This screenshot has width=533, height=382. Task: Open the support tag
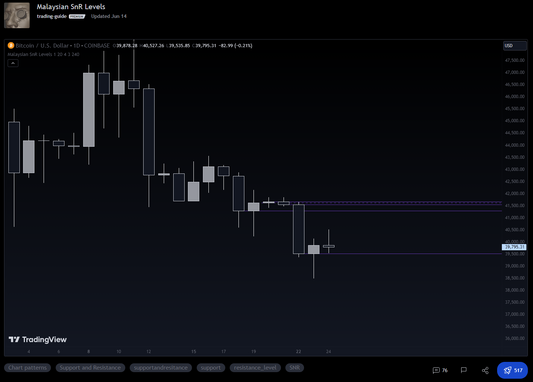[211, 368]
